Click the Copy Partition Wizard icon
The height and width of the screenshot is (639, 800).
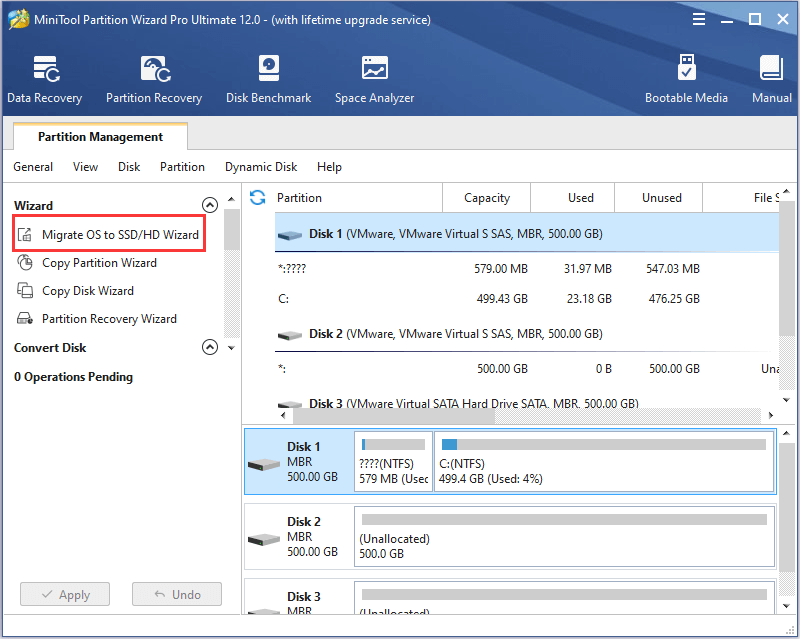point(24,263)
